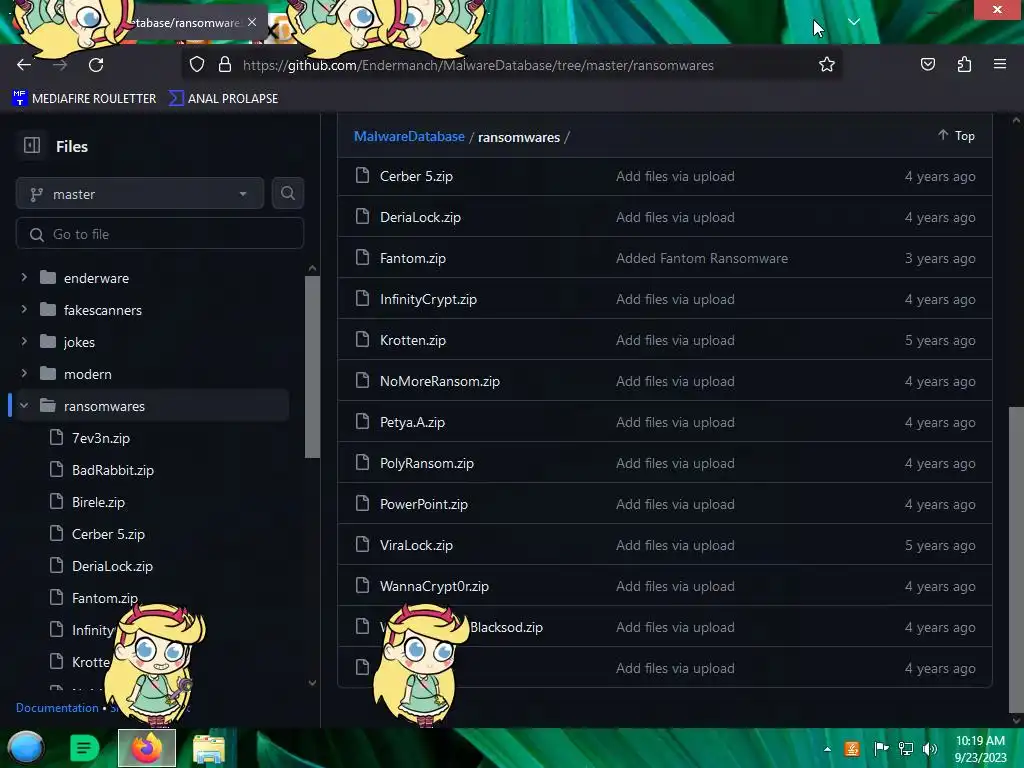
Task: Open WannaCrypt0r.zip file link
Action: click(x=434, y=586)
